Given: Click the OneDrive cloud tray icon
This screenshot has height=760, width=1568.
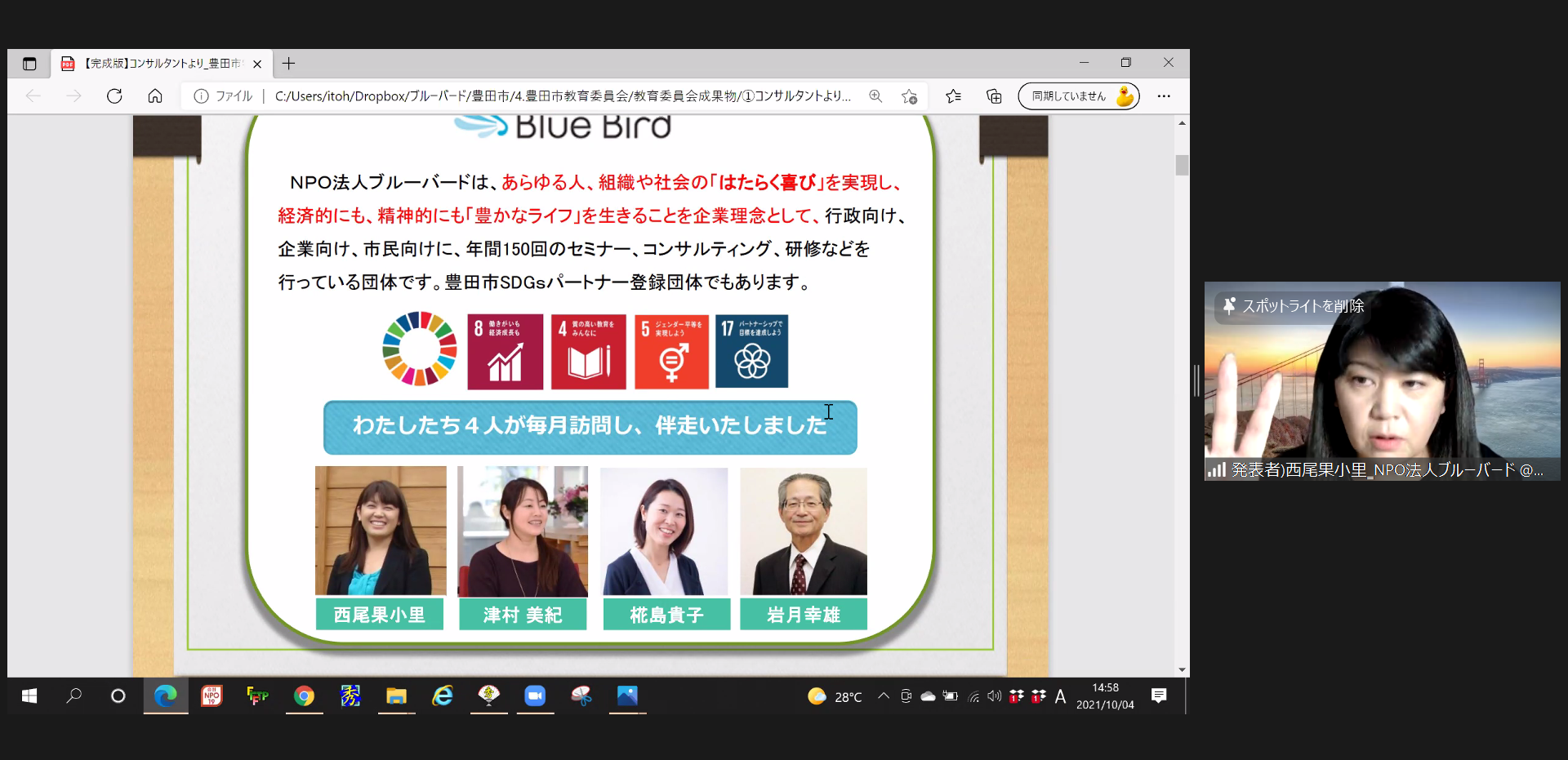Looking at the screenshot, I should pyautogui.click(x=928, y=696).
